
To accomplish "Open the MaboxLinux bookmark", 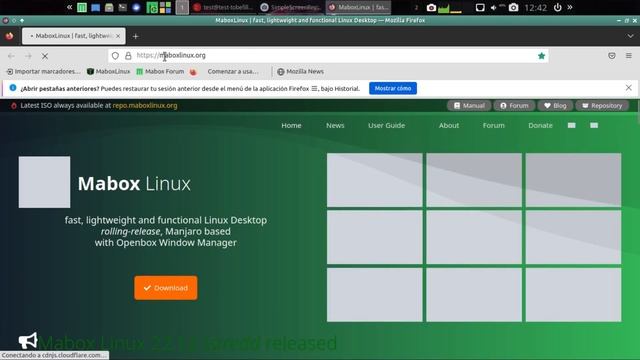I will (x=109, y=71).
